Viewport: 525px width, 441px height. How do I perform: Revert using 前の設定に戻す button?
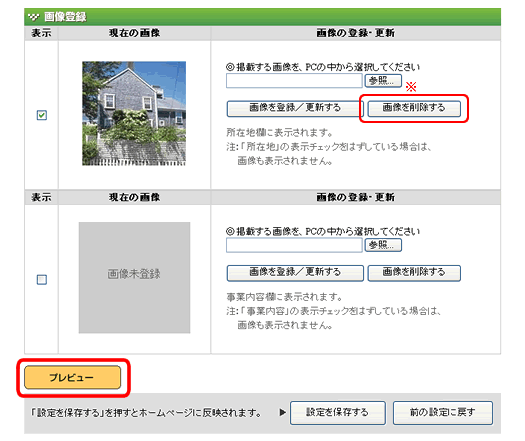pyautogui.click(x=443, y=413)
